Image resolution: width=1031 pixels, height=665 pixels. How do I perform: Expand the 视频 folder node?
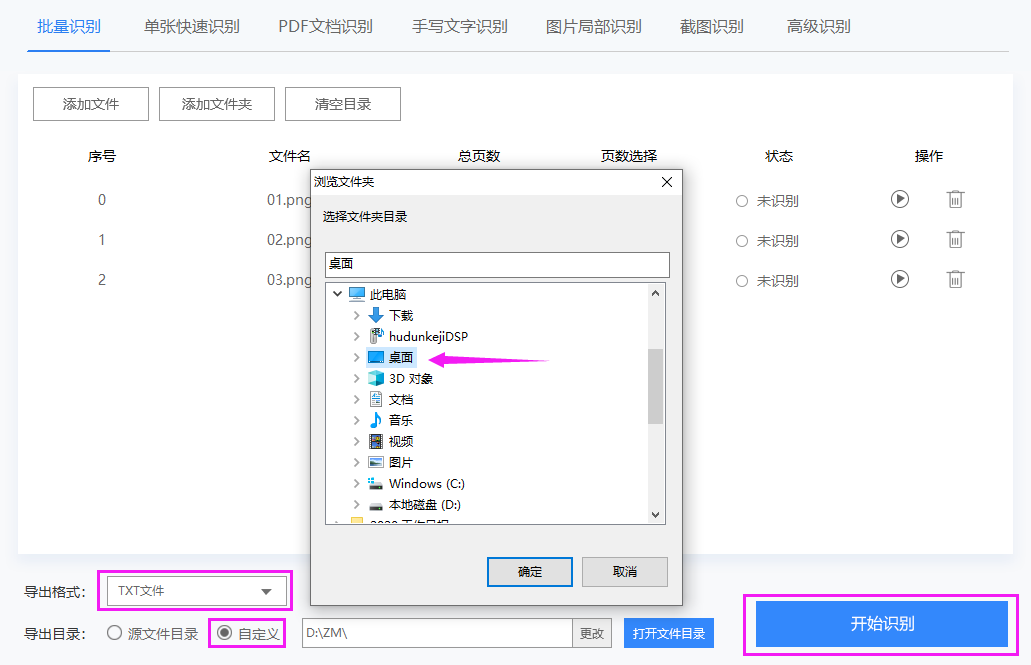tap(356, 441)
